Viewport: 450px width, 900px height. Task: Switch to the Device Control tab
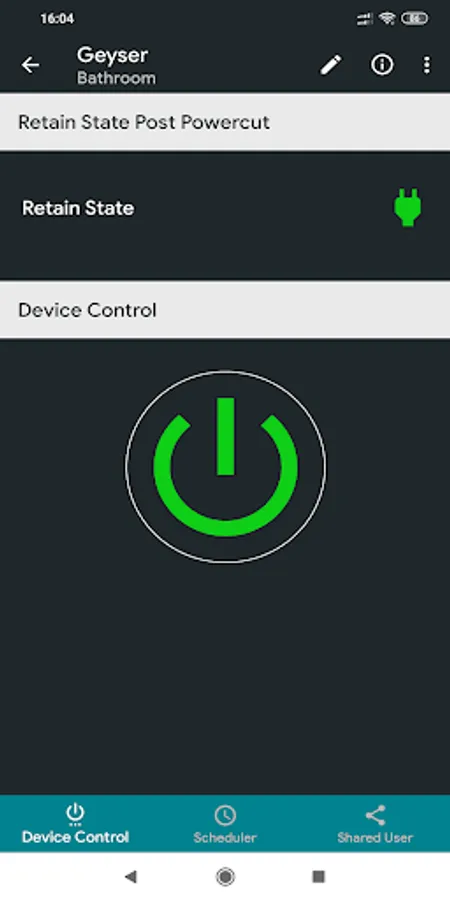point(75,824)
